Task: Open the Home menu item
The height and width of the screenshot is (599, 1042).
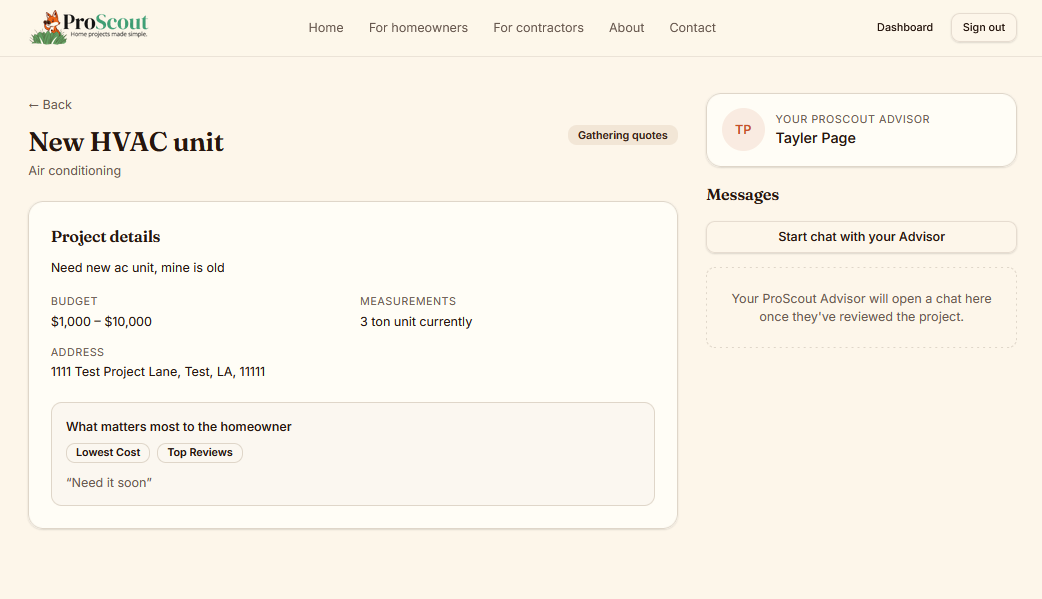Action: [x=326, y=28]
